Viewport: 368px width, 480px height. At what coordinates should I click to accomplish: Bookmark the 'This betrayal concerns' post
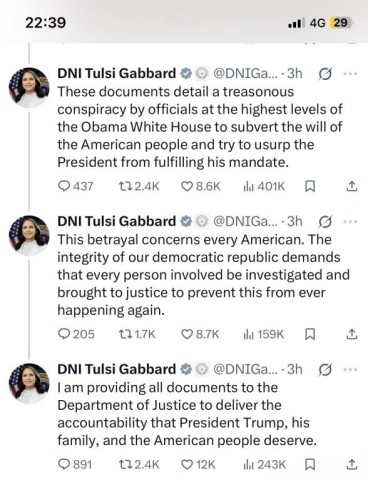coord(310,334)
